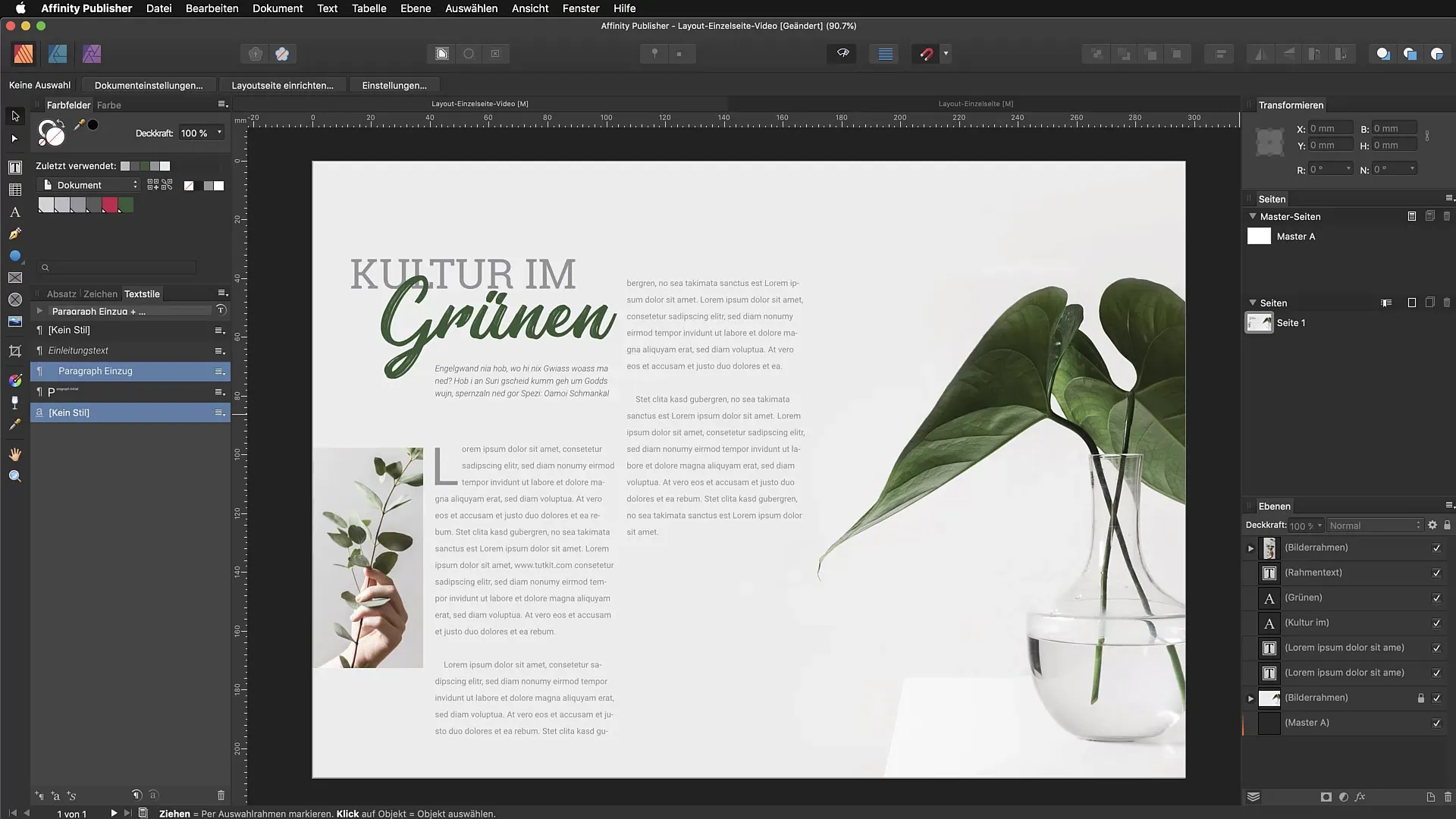Open the Ebene menu

point(416,8)
